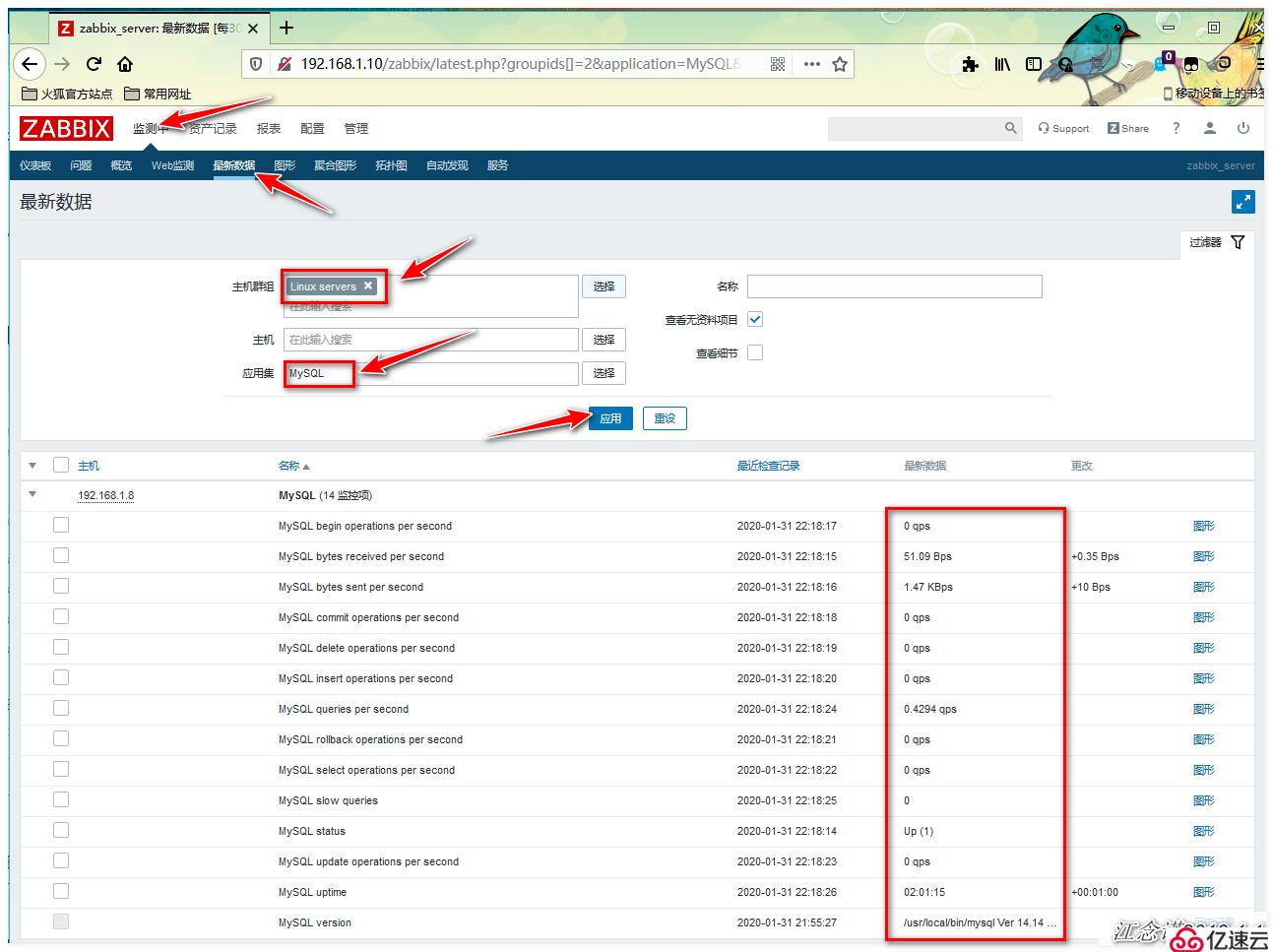The image size is (1273, 952).
Task: Open 常用网址 bookmark folder
Action: [x=158, y=94]
